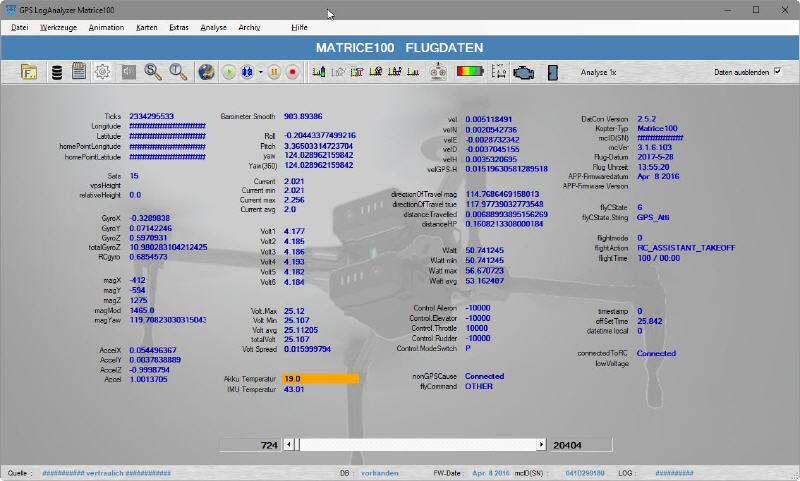
Task: Click Kopter-Typ value Matrice100
Action: pos(657,129)
